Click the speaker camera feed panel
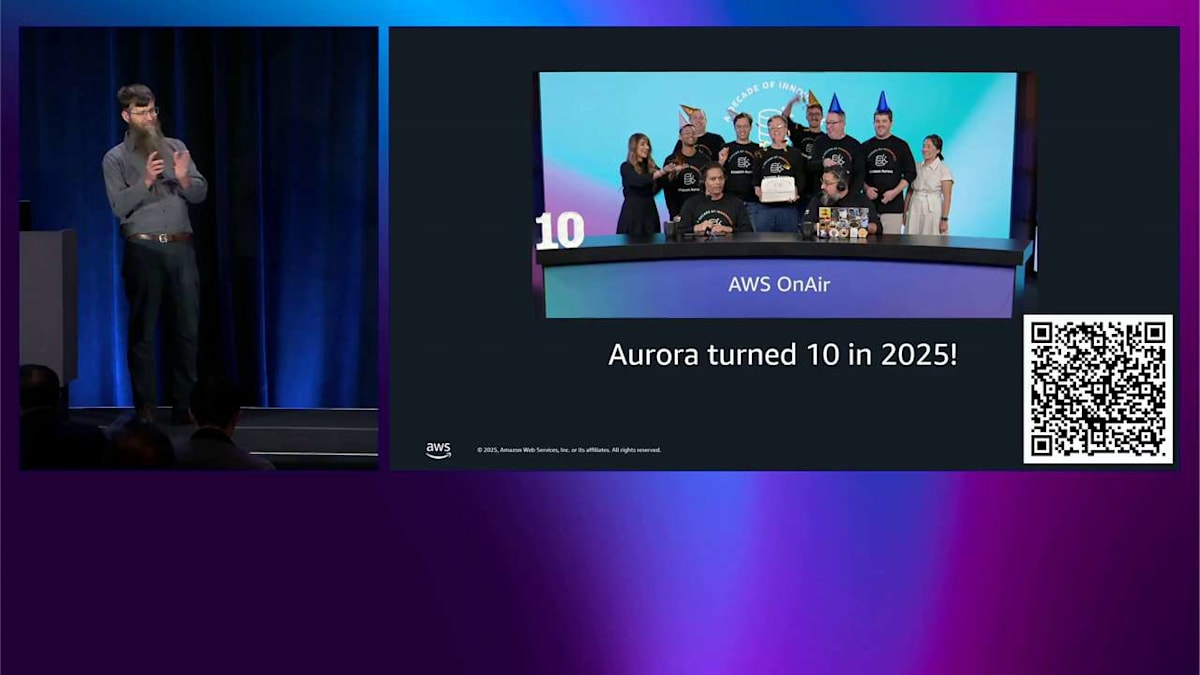Screen dimensions: 1200x675 coord(199,248)
